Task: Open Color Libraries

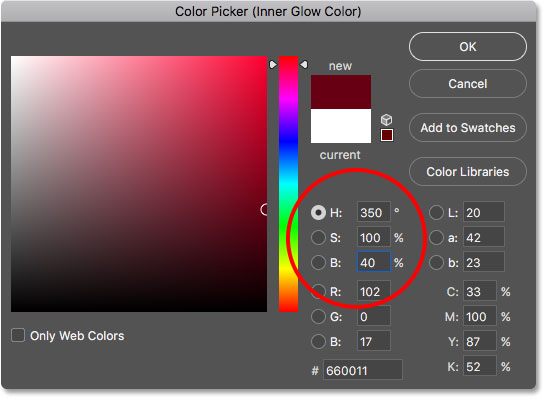Action: (468, 172)
